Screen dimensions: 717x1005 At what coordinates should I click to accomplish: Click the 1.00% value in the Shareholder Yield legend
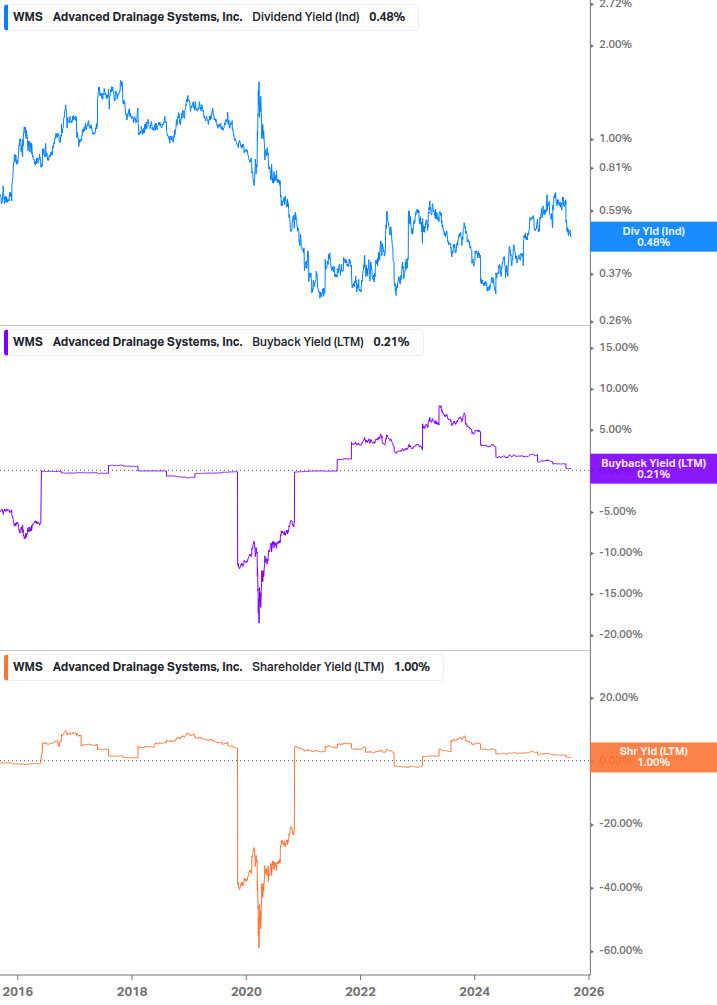tap(412, 667)
